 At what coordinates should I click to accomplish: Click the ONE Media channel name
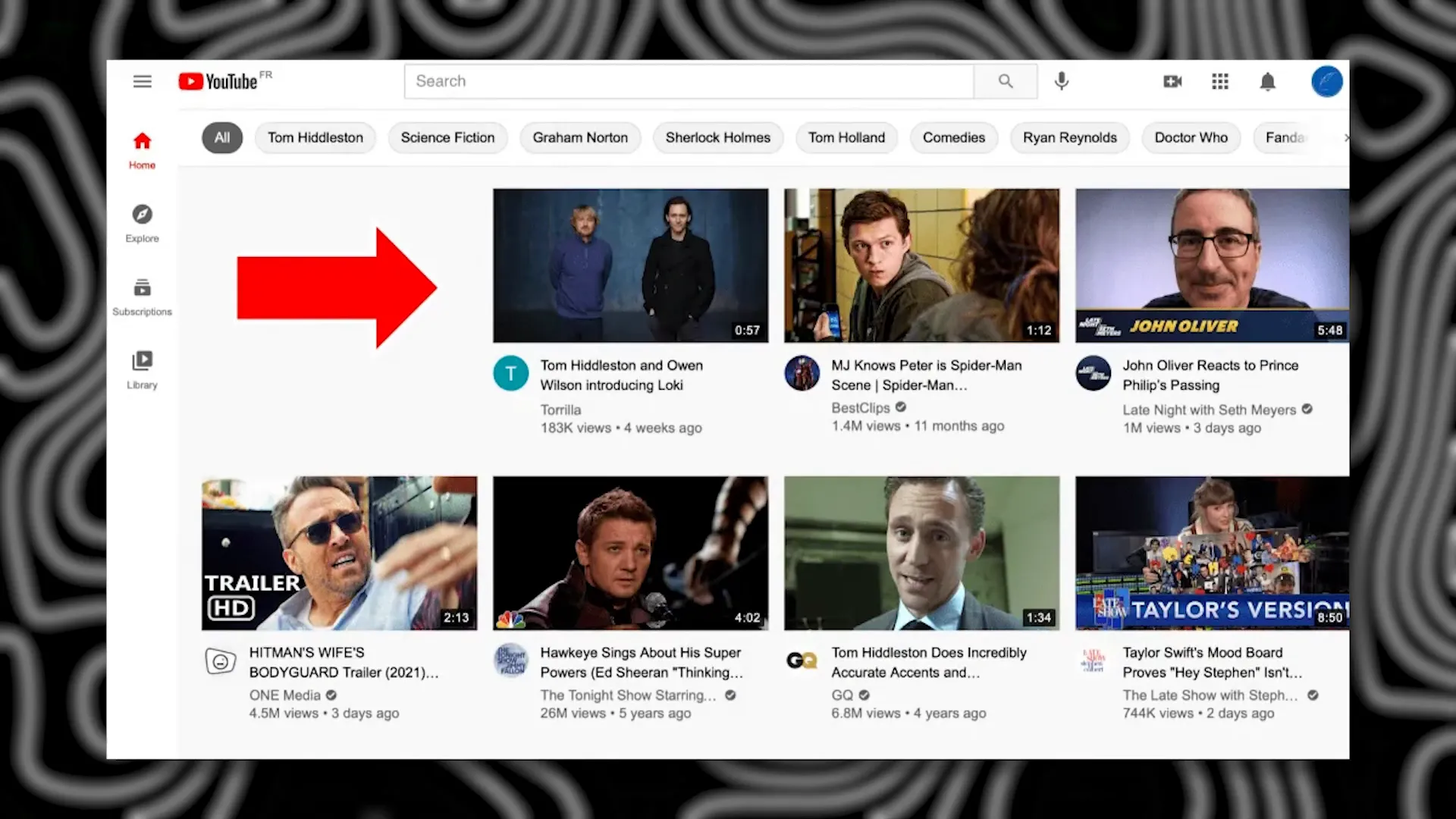pyautogui.click(x=284, y=695)
